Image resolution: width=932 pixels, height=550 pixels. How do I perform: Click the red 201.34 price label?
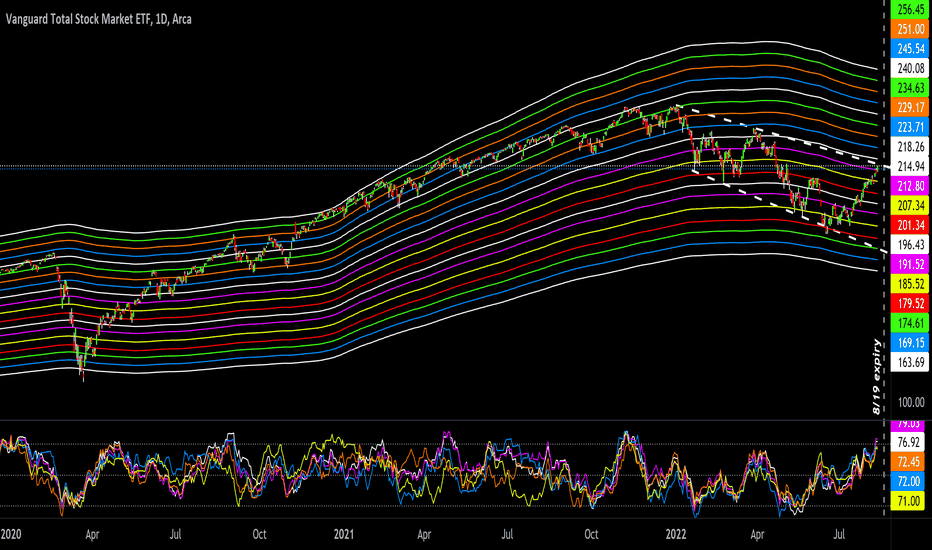click(x=911, y=225)
